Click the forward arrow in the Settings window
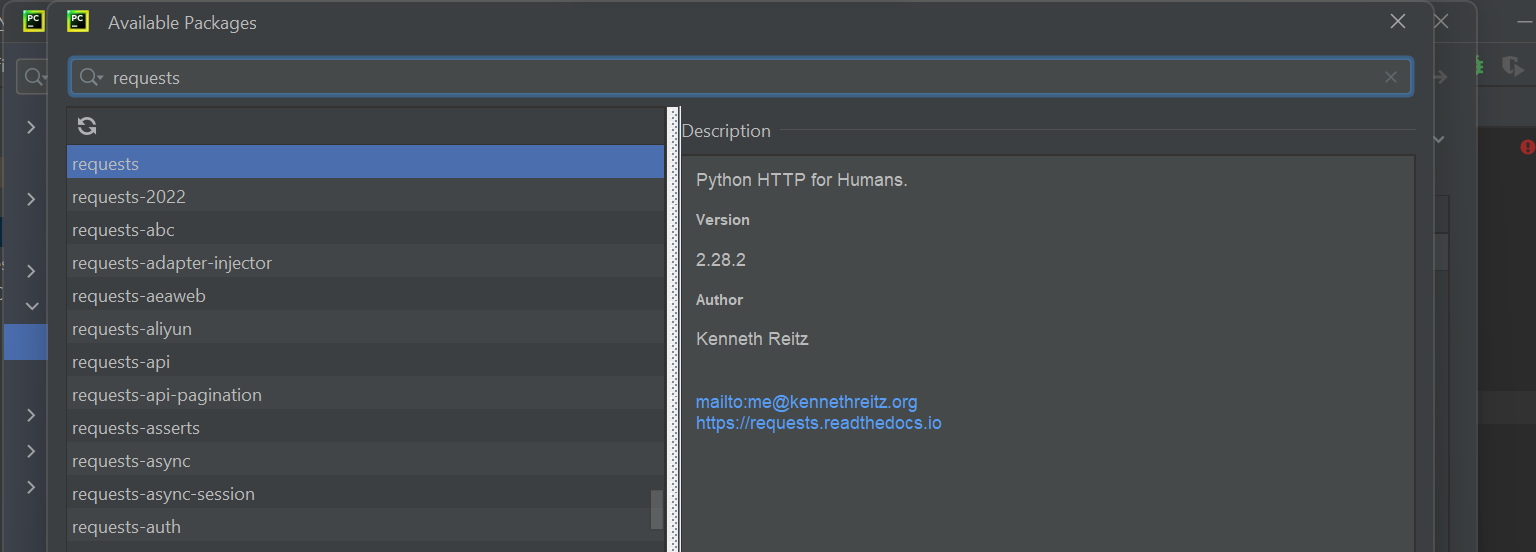Image resolution: width=1536 pixels, height=552 pixels. pyautogui.click(x=1440, y=77)
